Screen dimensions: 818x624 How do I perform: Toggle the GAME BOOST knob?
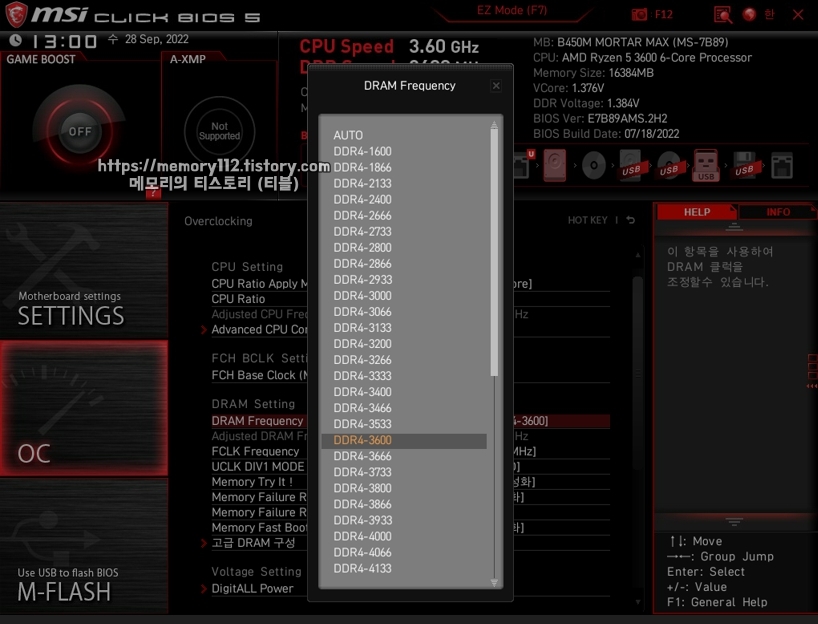click(x=79, y=131)
